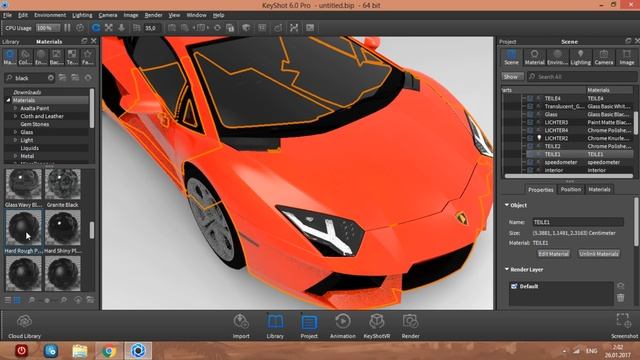Viewport: 640px width, 360px height.
Task: Open the Environments library tab
Action: click(x=41, y=57)
